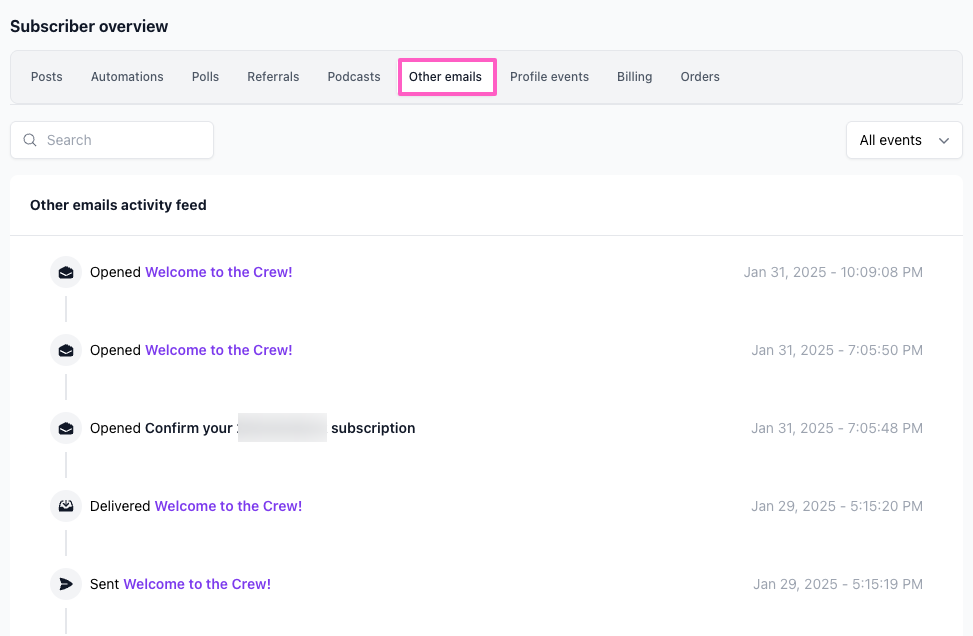Select the Other emails tab
Viewport: 973px width, 636px height.
[446, 77]
